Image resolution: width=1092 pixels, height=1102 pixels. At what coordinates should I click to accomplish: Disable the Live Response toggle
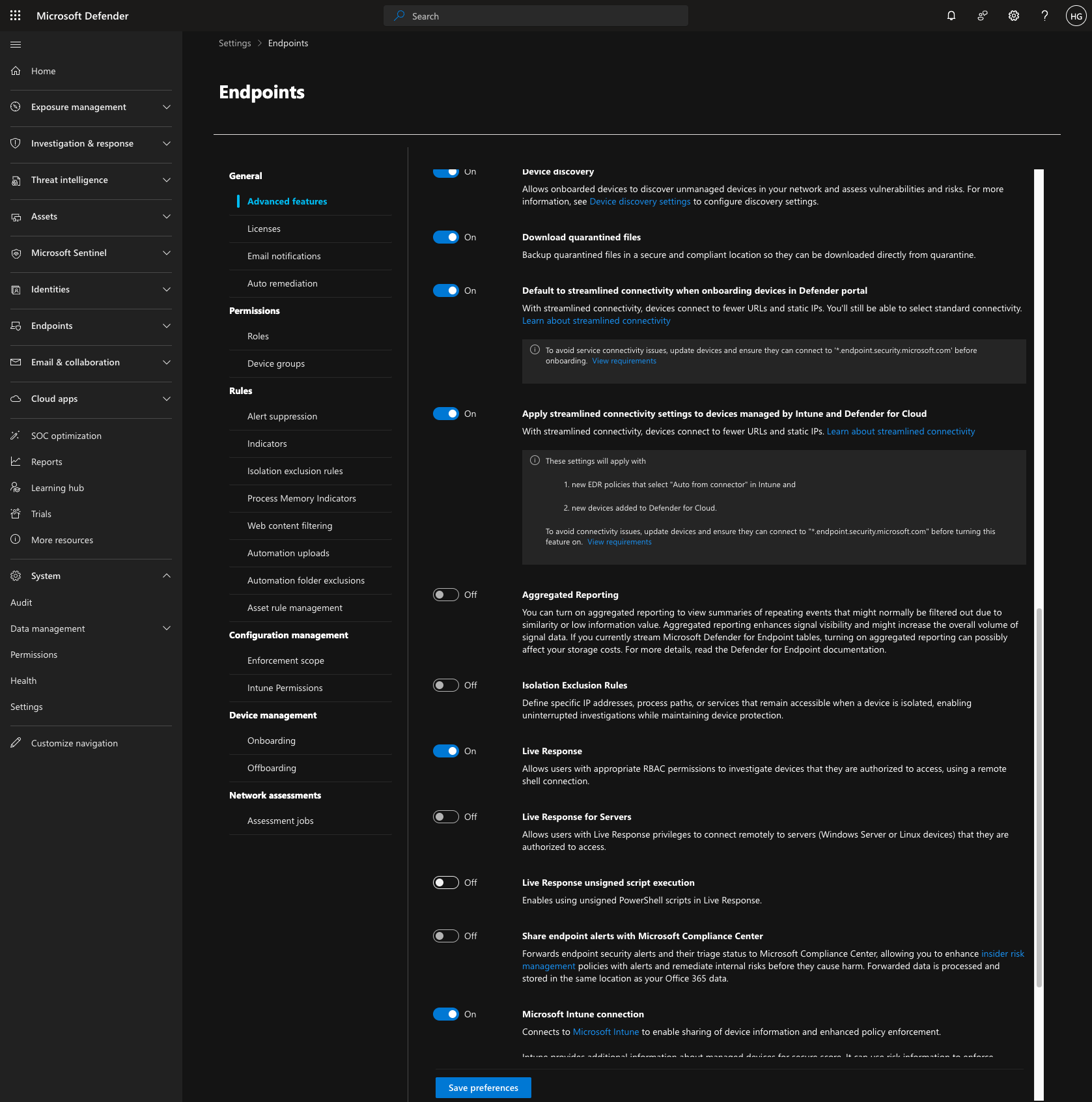pyautogui.click(x=446, y=751)
